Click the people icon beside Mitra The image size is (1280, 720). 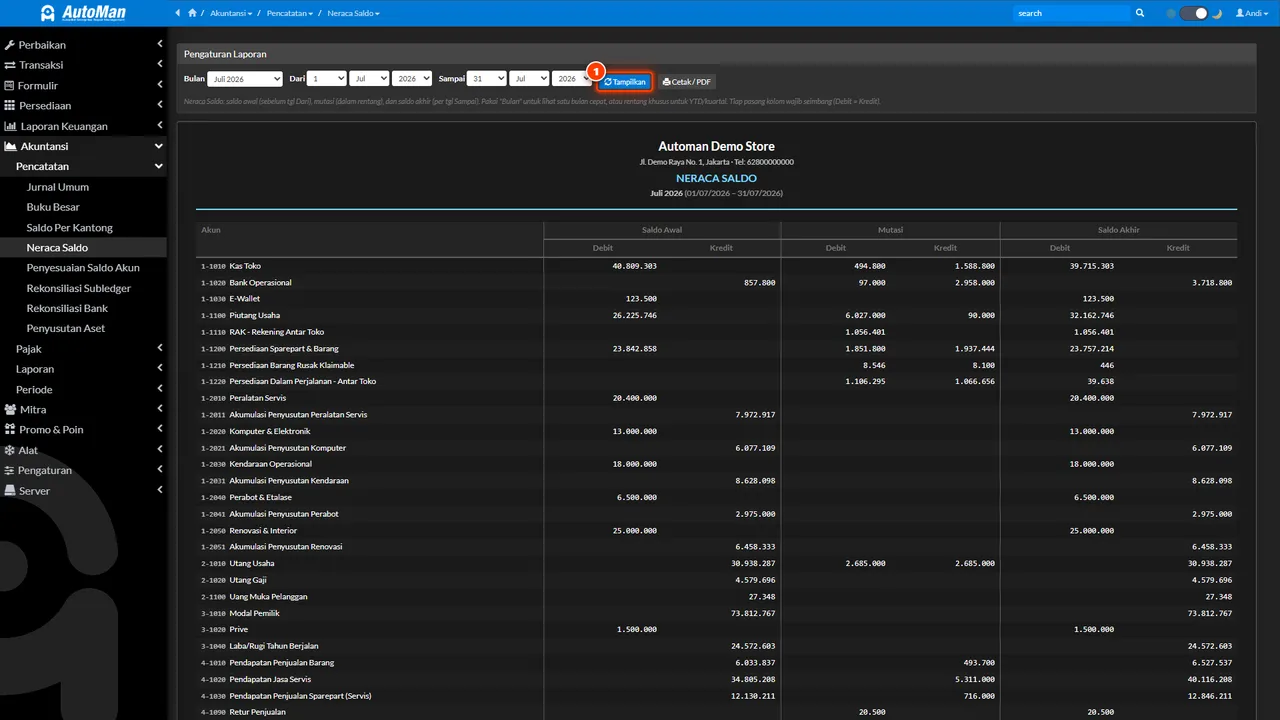pyautogui.click(x=11, y=409)
